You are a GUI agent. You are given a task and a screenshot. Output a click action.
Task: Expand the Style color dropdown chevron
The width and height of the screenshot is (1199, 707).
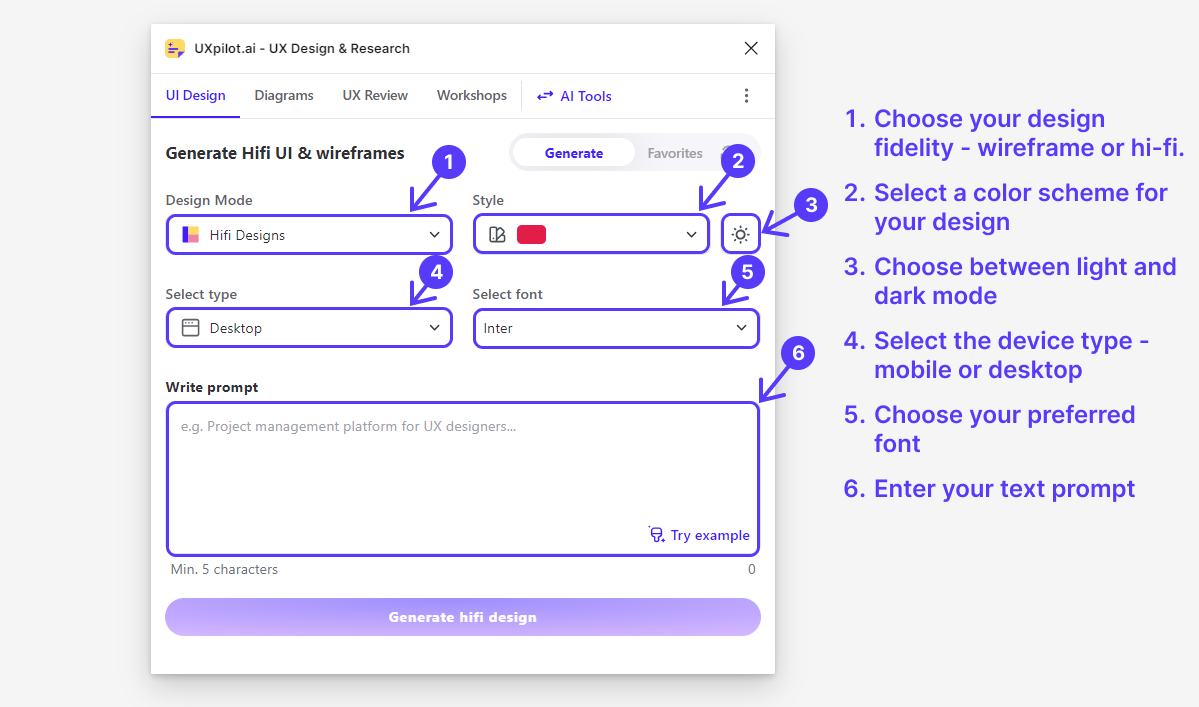[x=691, y=235]
